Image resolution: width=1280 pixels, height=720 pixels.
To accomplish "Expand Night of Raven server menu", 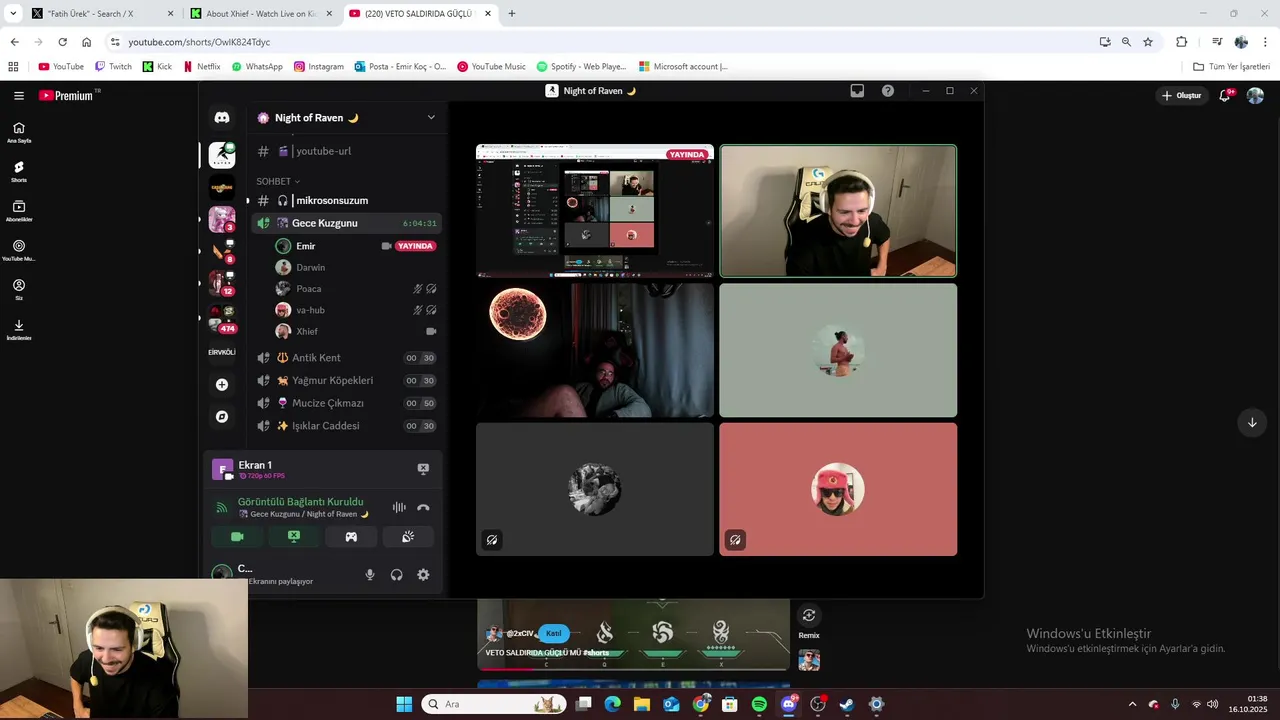I will [x=431, y=117].
